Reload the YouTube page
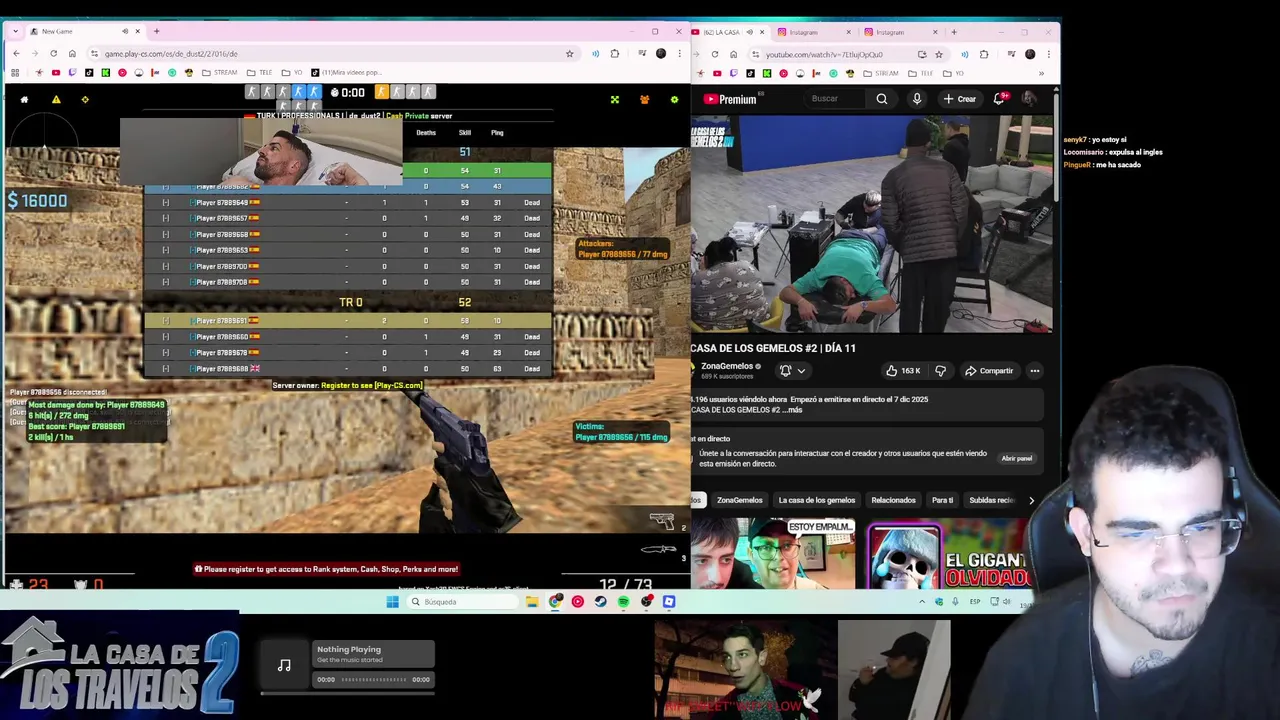This screenshot has height=720, width=1280. pyautogui.click(x=715, y=54)
